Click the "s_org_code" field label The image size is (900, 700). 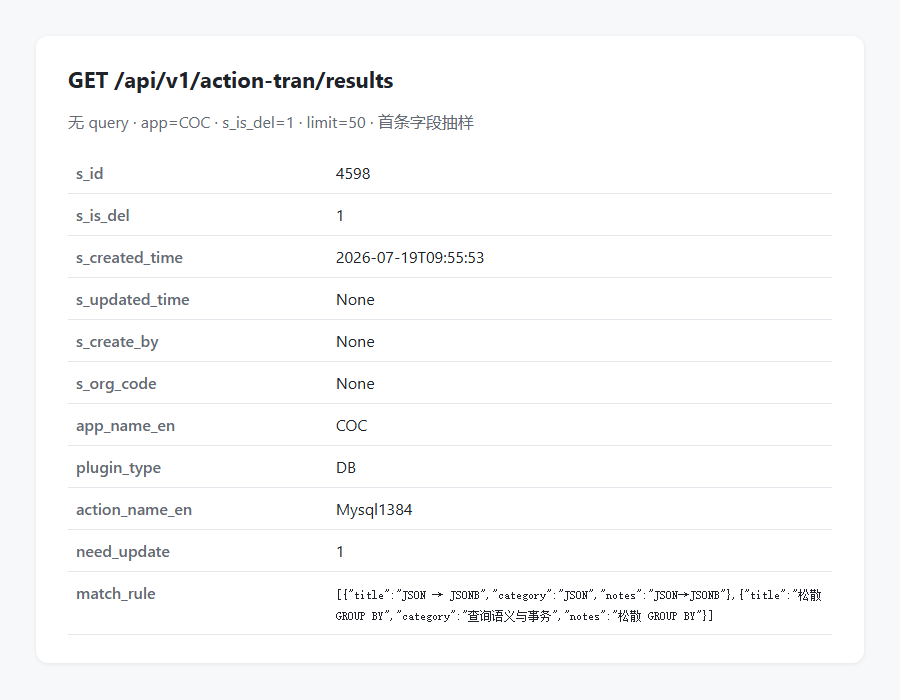point(116,384)
